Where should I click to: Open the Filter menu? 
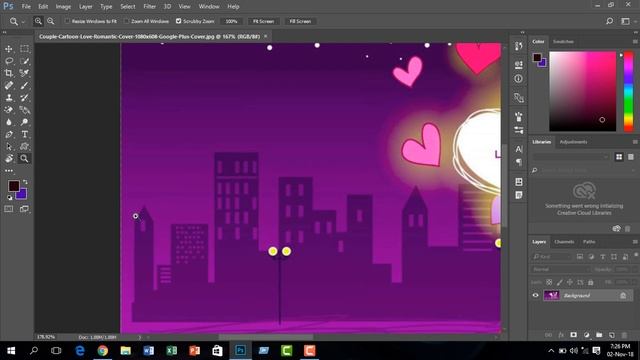(149, 7)
